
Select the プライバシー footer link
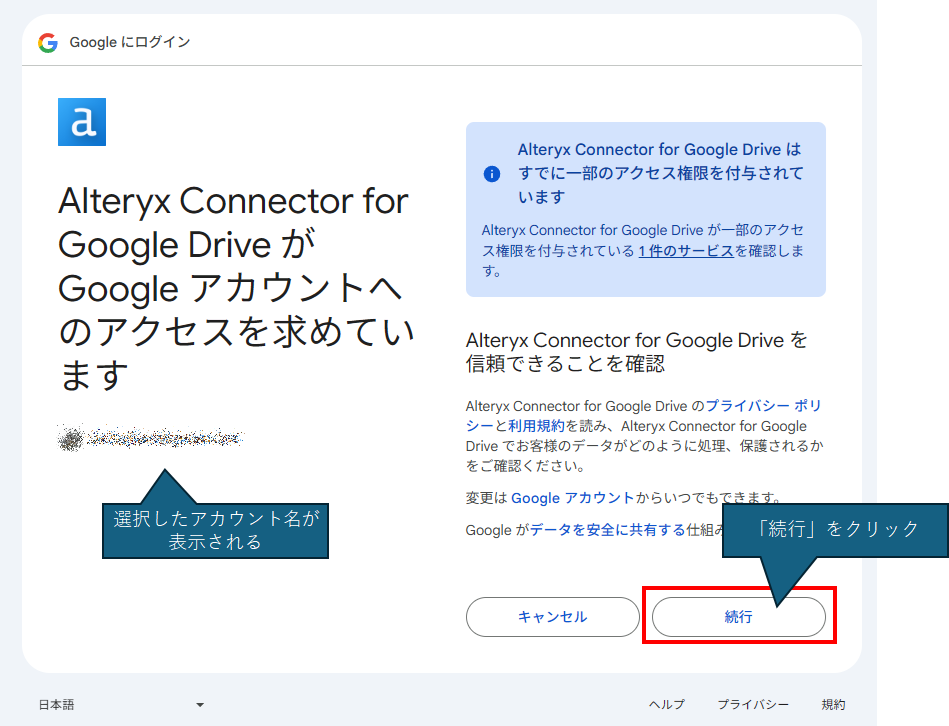pos(752,705)
